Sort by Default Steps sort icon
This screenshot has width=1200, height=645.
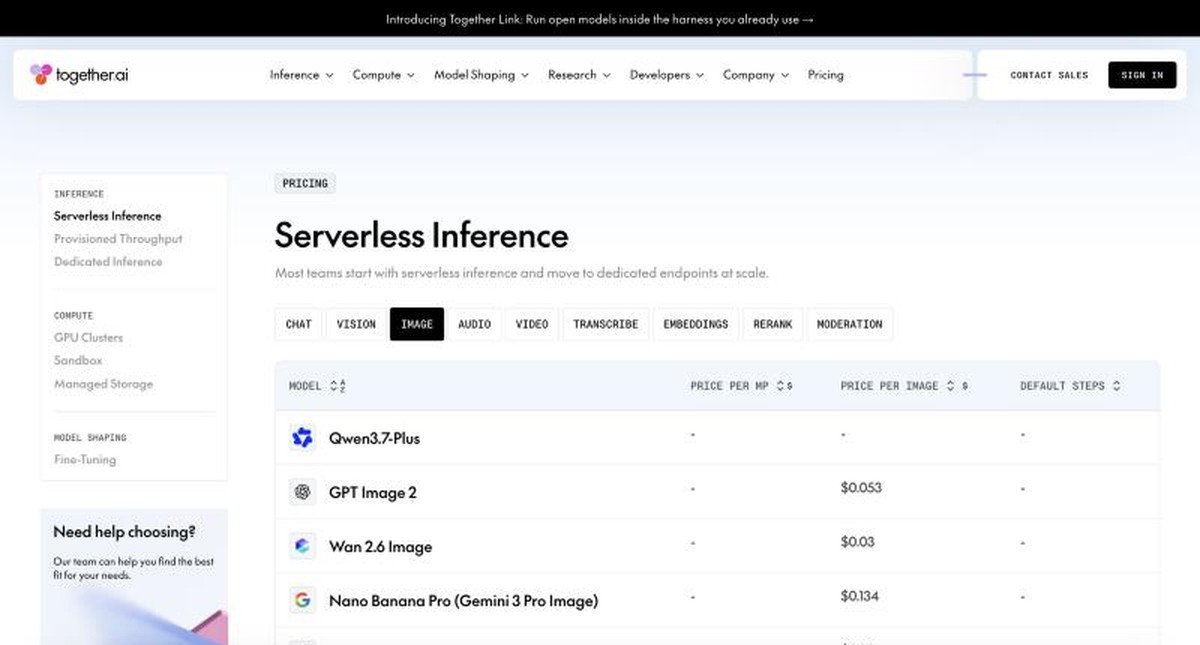1116,386
